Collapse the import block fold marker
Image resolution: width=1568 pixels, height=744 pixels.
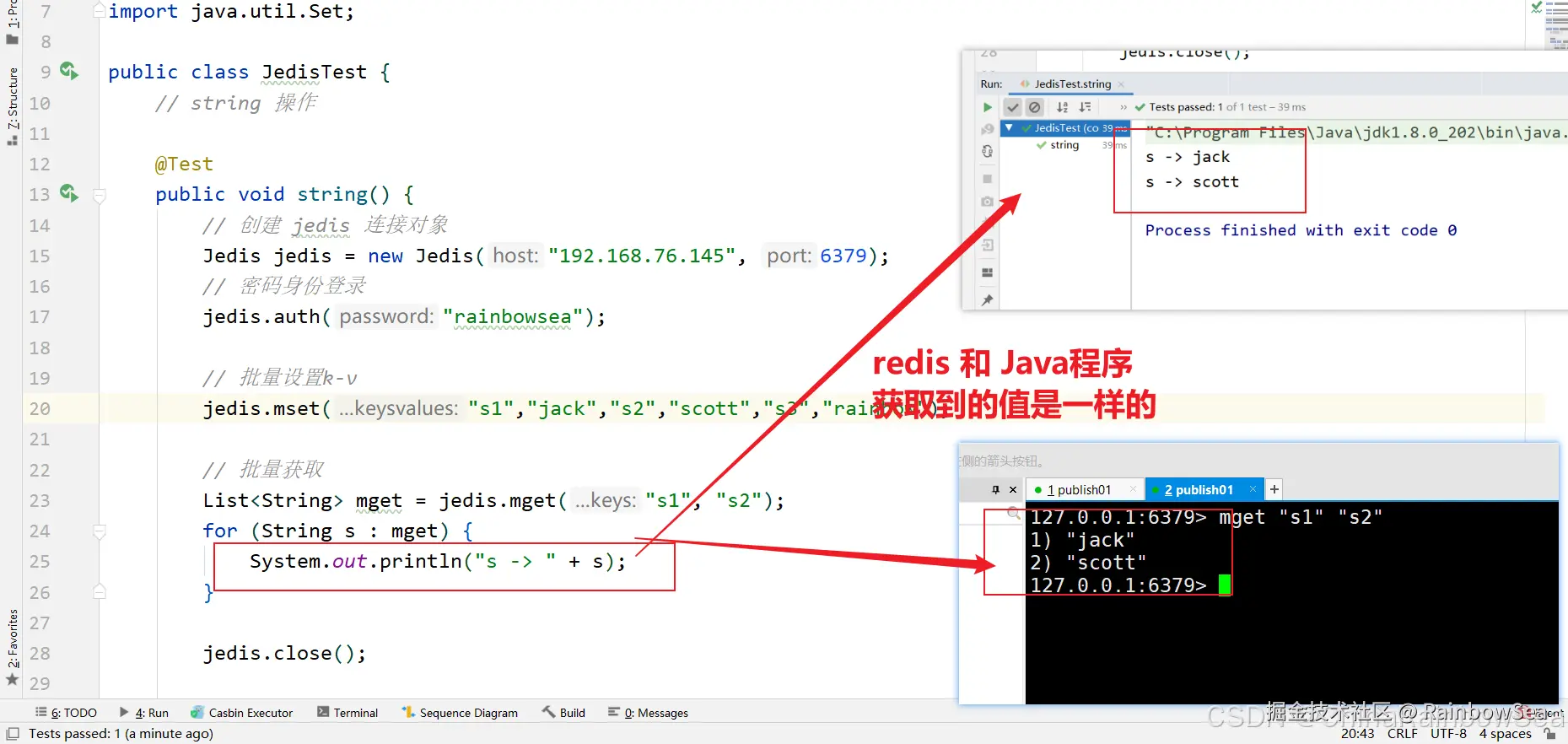tap(100, 11)
